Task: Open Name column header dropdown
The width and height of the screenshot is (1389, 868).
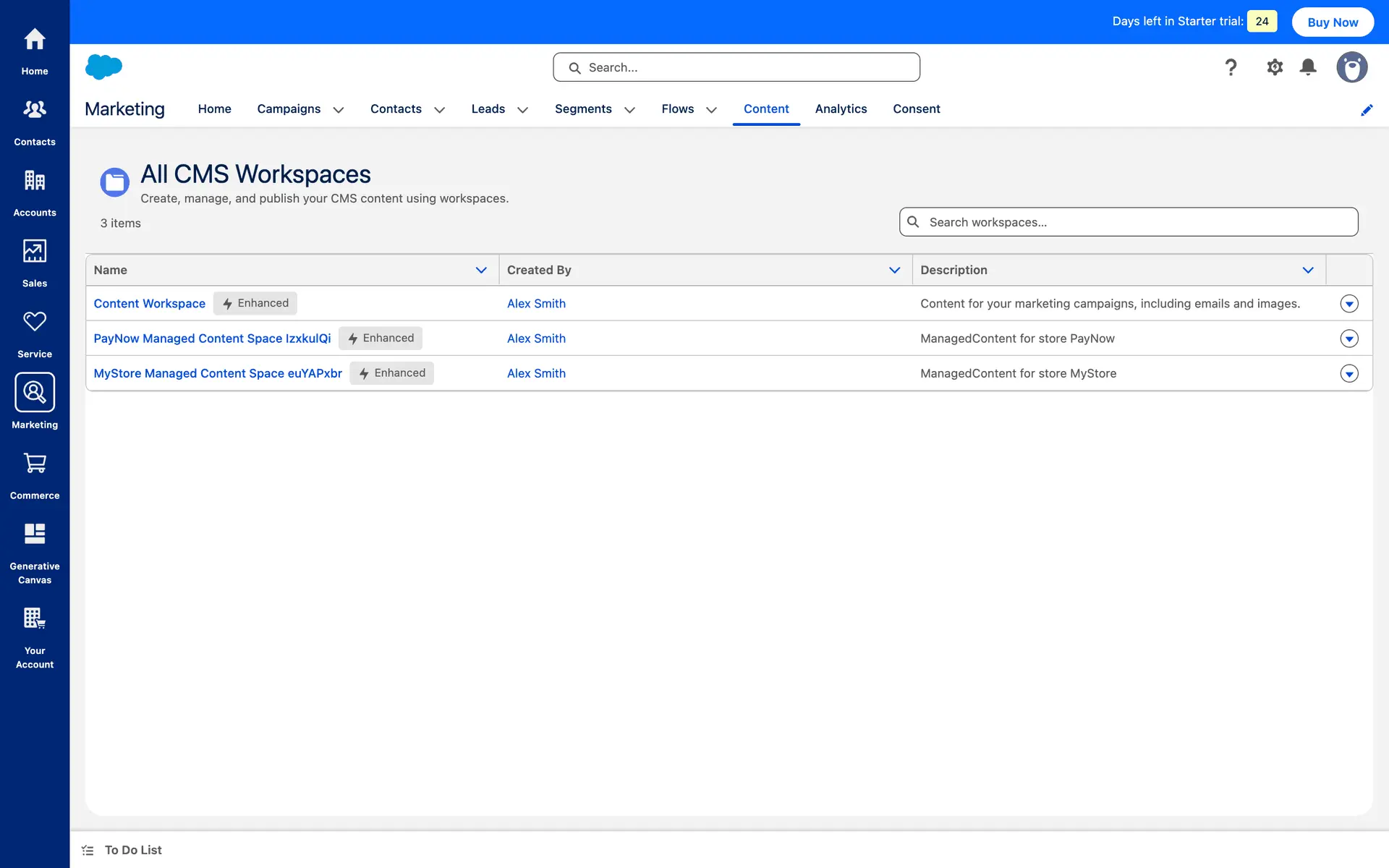Action: tap(481, 270)
